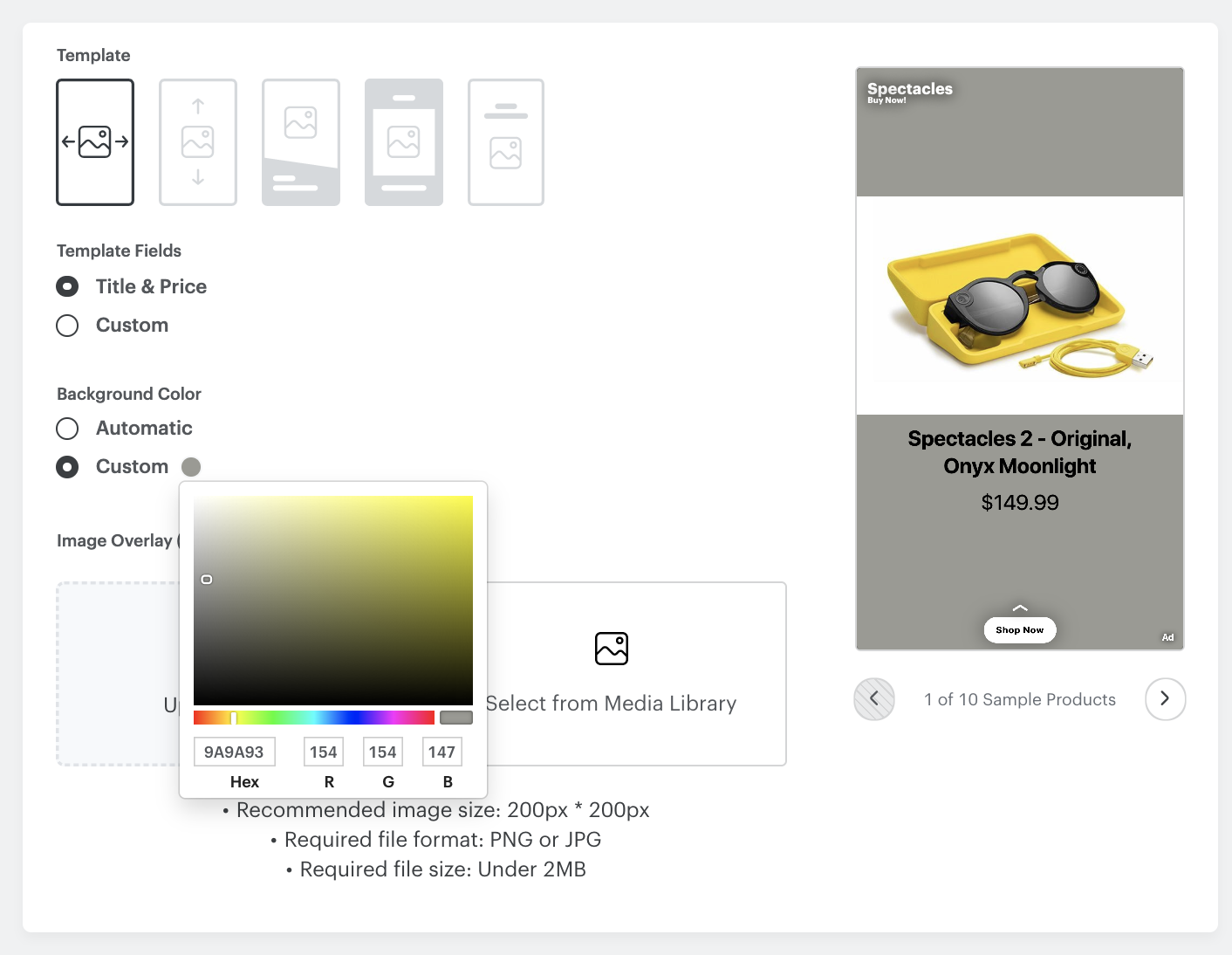Screen dimensions: 1232x955
Task: Click Select from Media Library
Action: click(611, 704)
